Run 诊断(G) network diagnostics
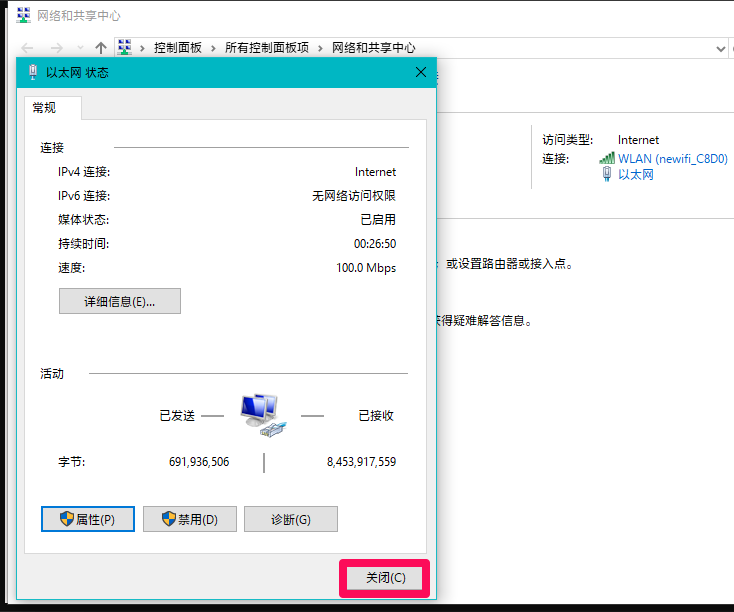The width and height of the screenshot is (734, 612). [290, 519]
